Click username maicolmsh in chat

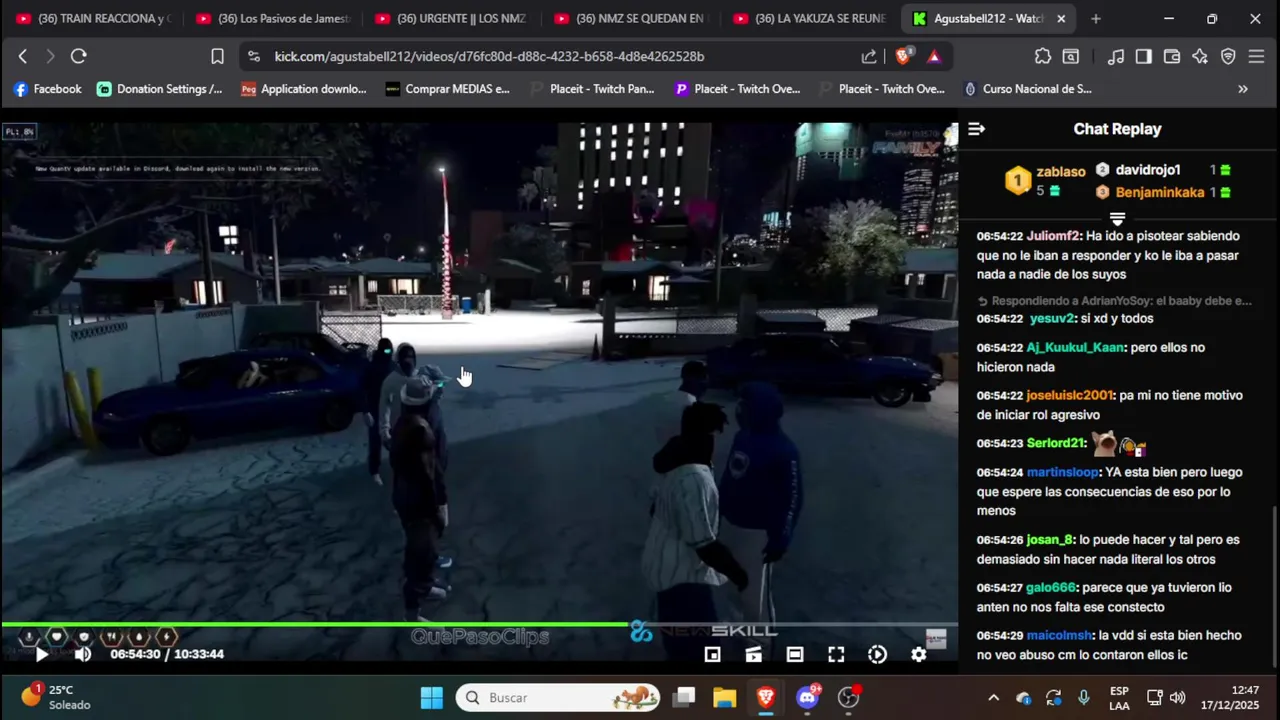[1059, 636]
